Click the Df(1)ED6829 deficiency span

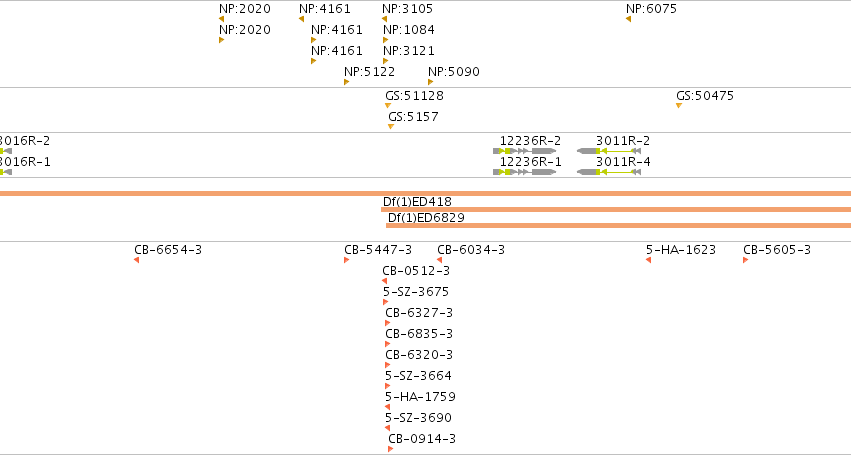pos(618,225)
